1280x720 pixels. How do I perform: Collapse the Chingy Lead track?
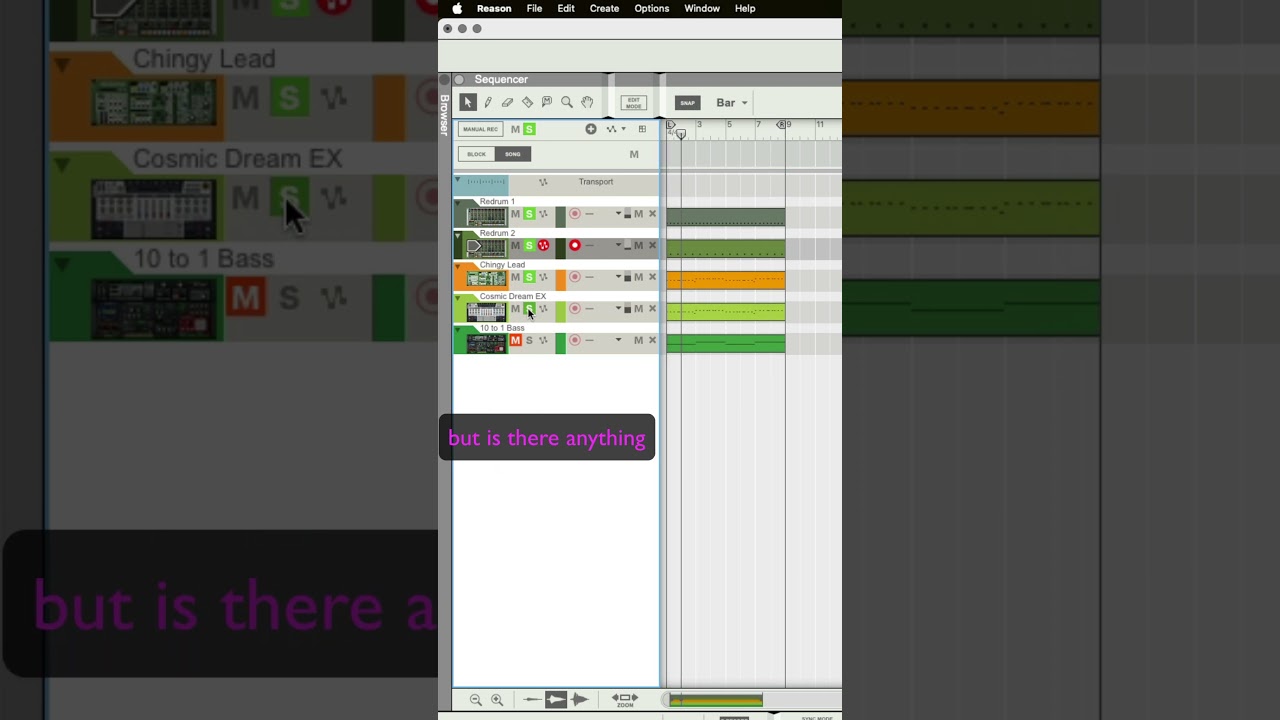[x=458, y=266]
